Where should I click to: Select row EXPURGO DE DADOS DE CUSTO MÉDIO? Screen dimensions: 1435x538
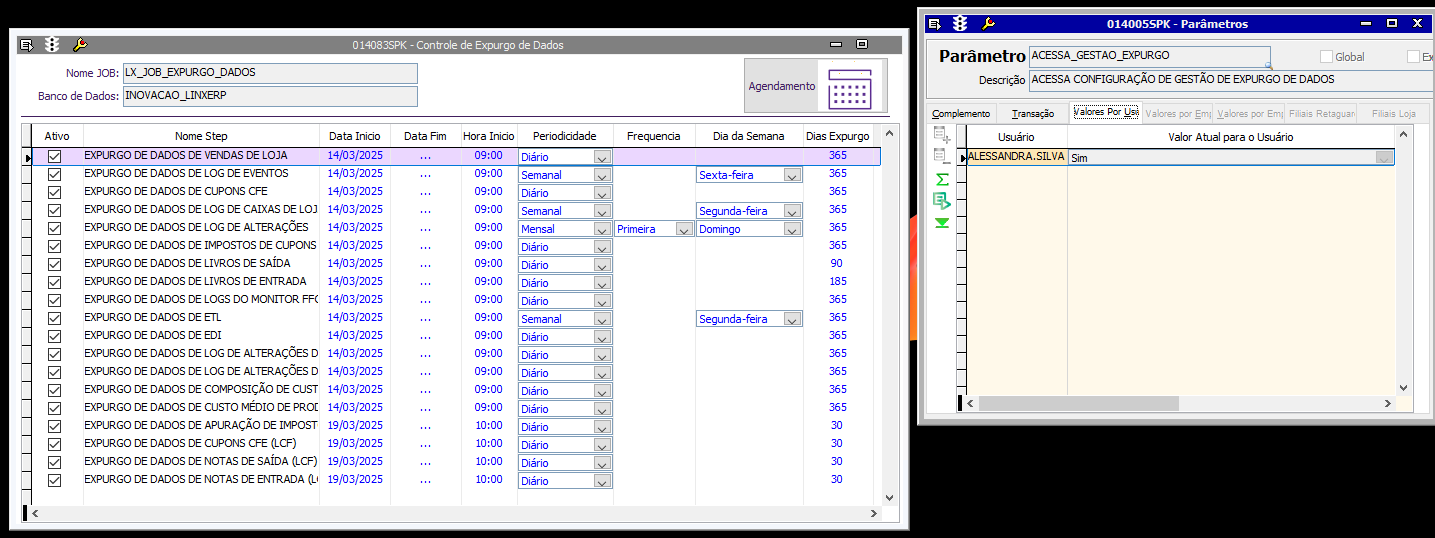click(x=201, y=408)
